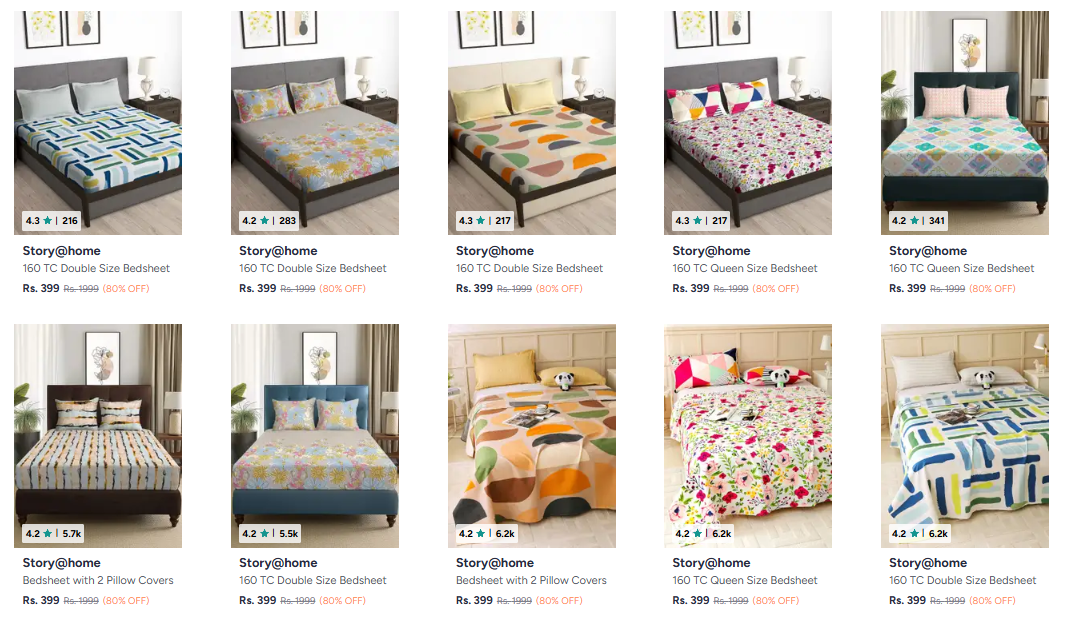
Task: Click the 5.7k reviews rating badge
Action: tap(53, 534)
